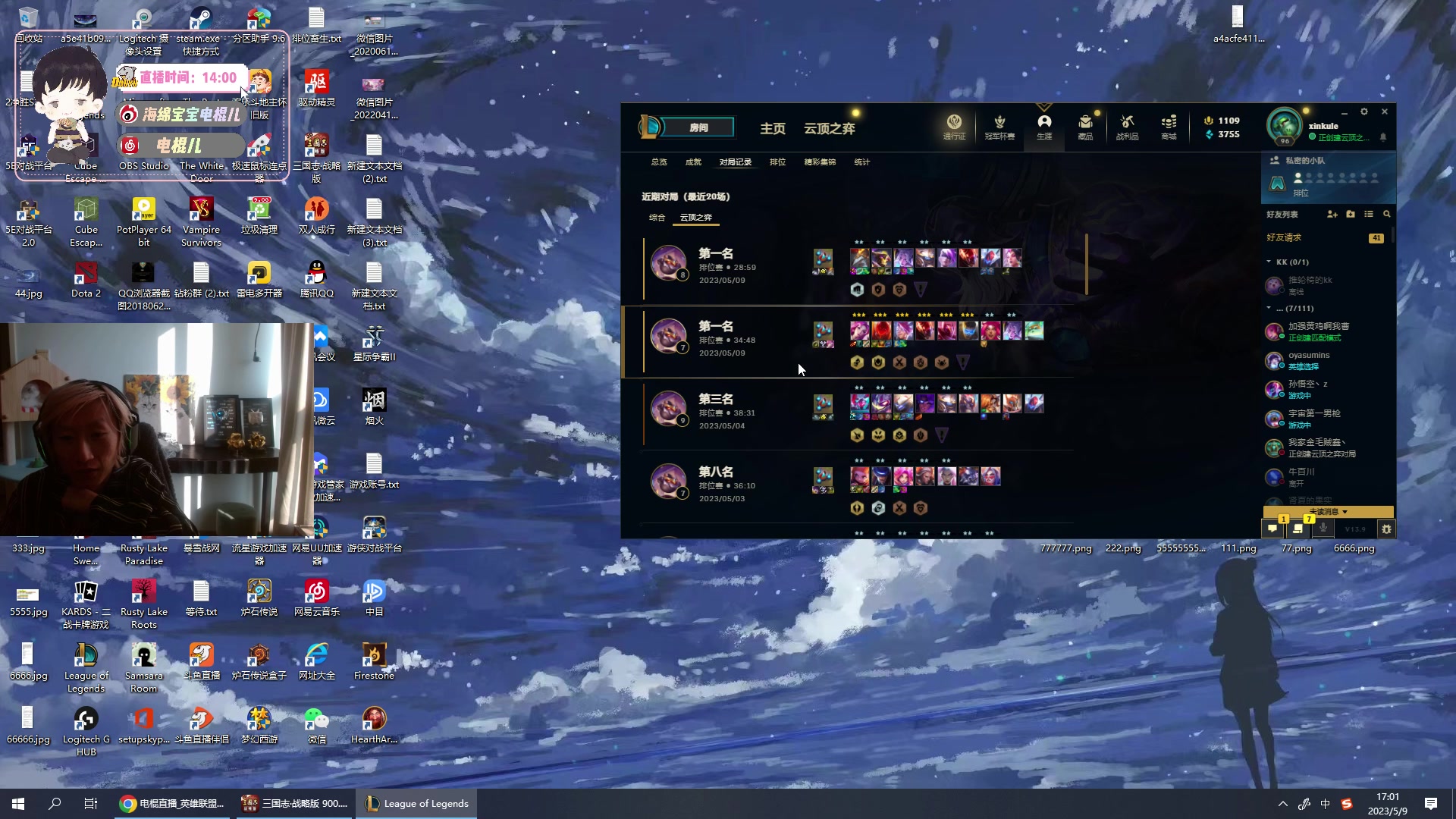Viewport: 1456px width, 819px height.
Task: Click the 房间 lobby button
Action: 698,127
